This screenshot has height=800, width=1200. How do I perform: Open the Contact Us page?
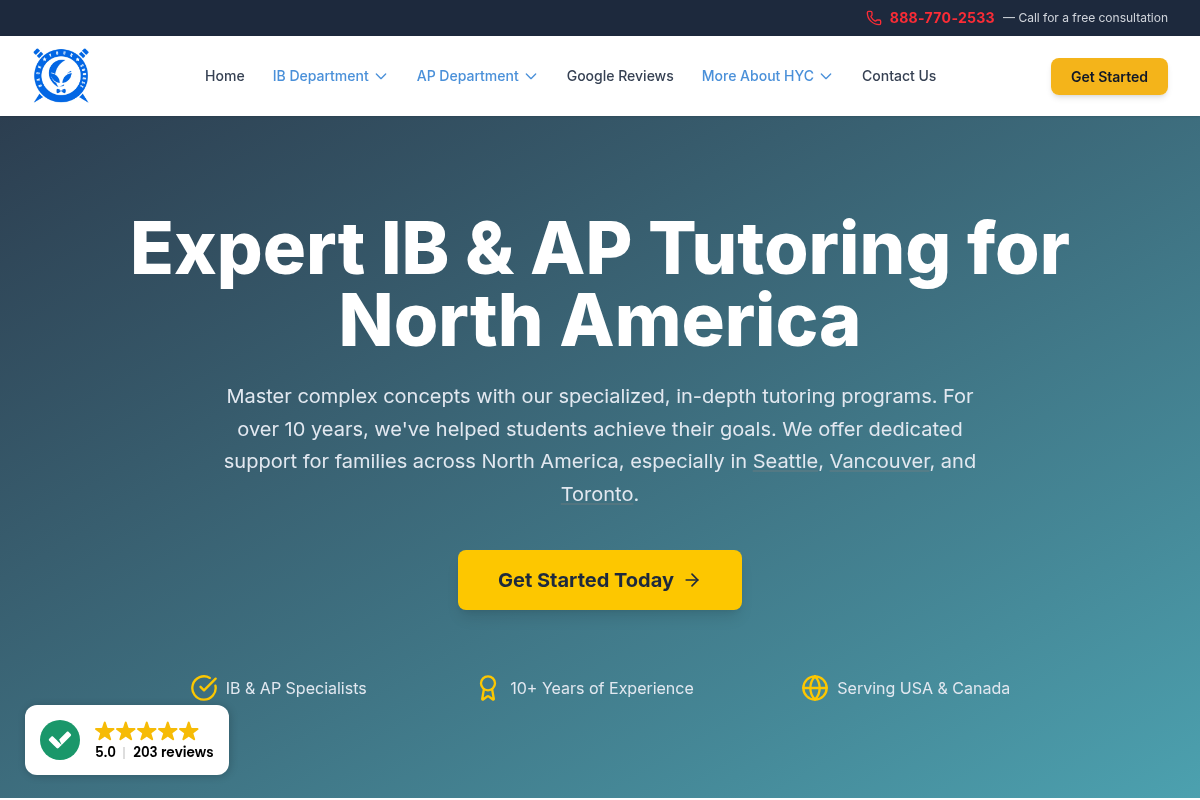click(899, 76)
